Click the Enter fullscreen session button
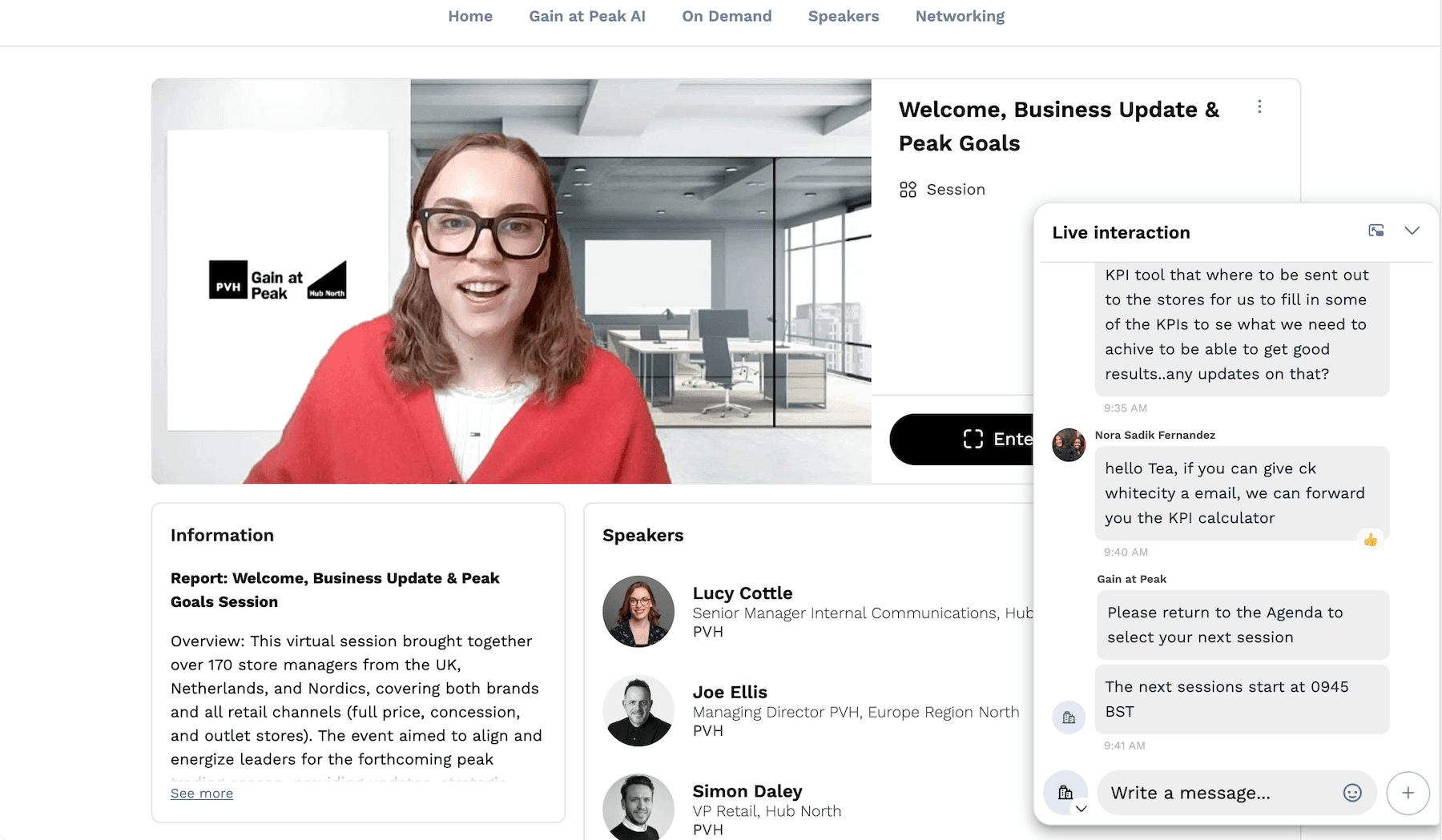 [962, 439]
